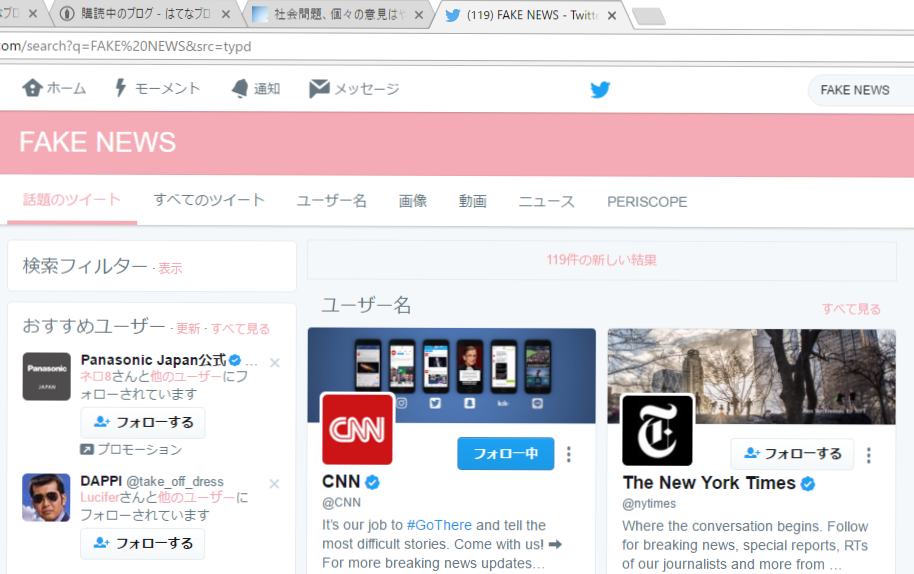Select ニュース search tab
The image size is (914, 574).
coord(547,202)
